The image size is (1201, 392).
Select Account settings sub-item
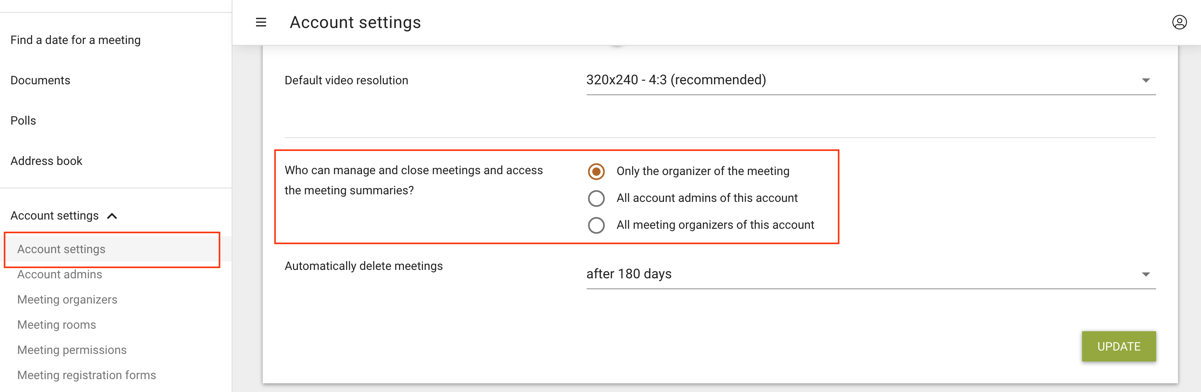coord(61,249)
